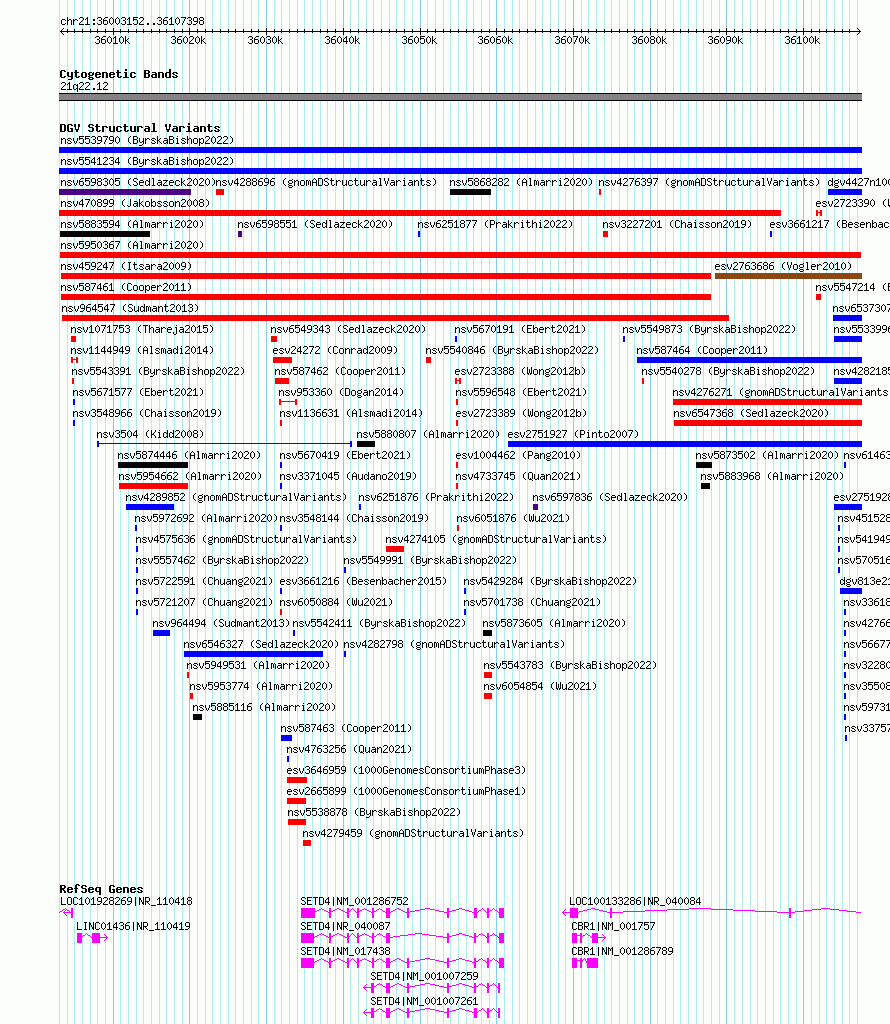Viewport: 890px width, 1024px height.
Task: Open variant nsv964547 (Sudmant2013)
Action: coord(130,308)
